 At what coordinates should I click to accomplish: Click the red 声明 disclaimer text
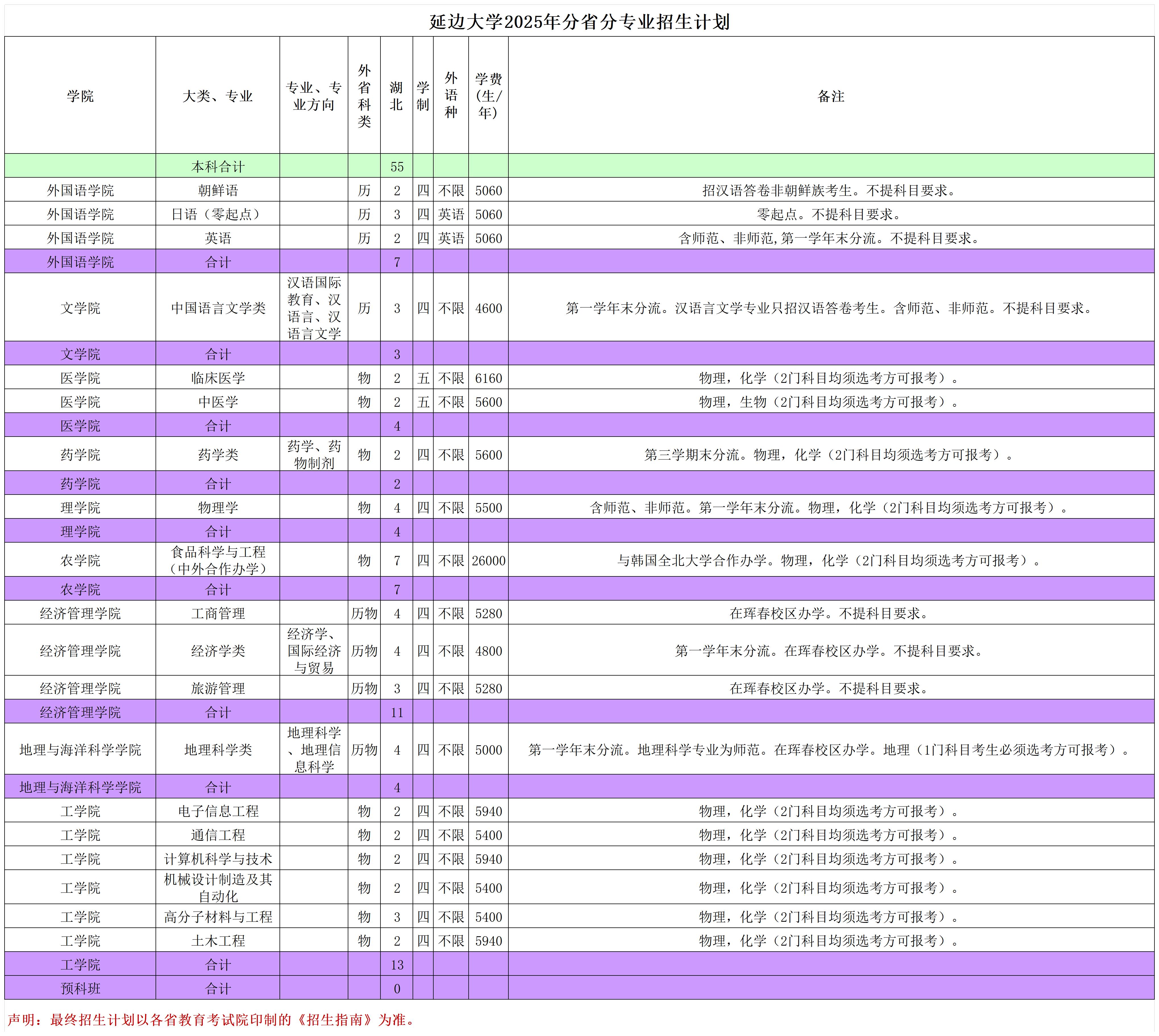(212, 1020)
